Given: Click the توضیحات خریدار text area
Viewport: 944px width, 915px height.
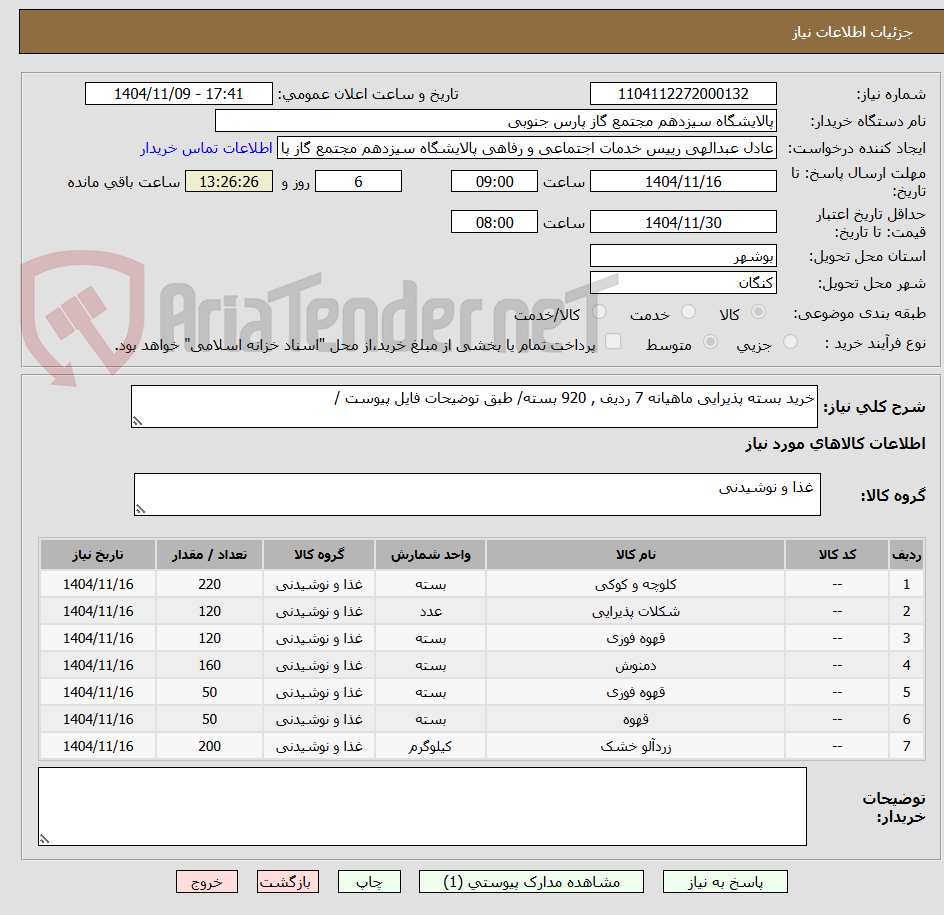Looking at the screenshot, I should [x=422, y=806].
